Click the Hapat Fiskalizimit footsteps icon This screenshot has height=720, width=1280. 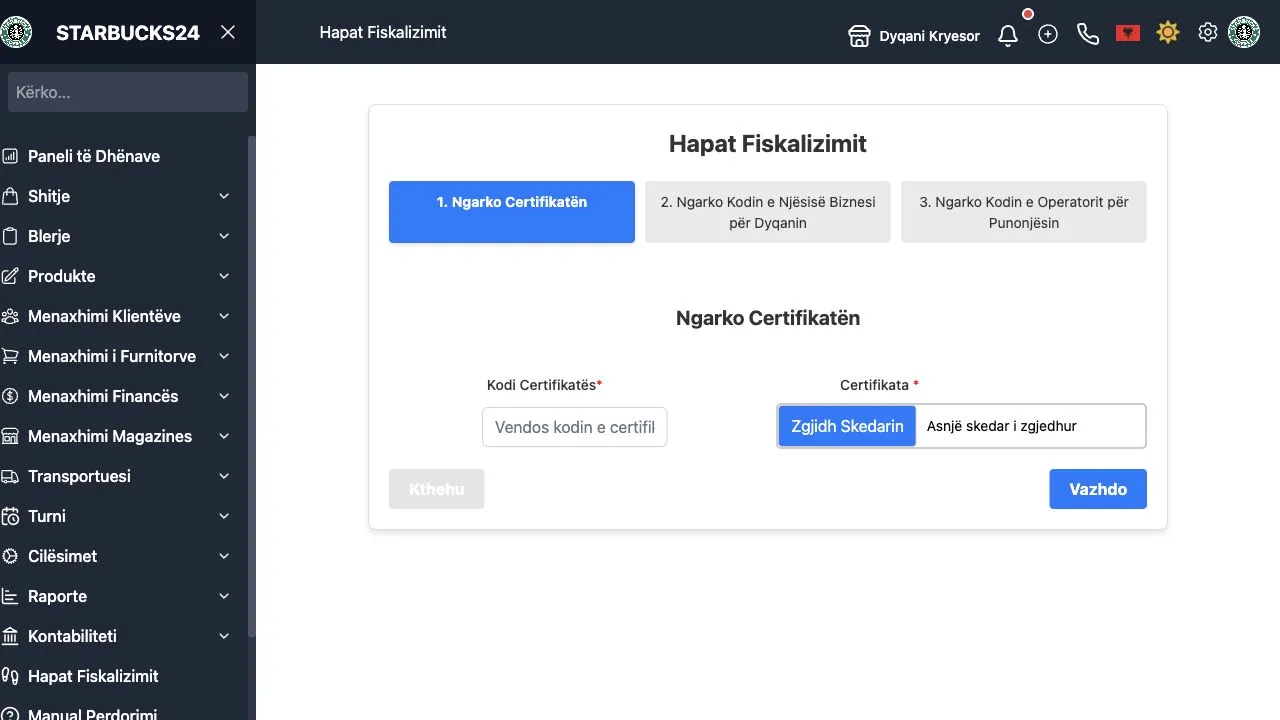[x=10, y=676]
